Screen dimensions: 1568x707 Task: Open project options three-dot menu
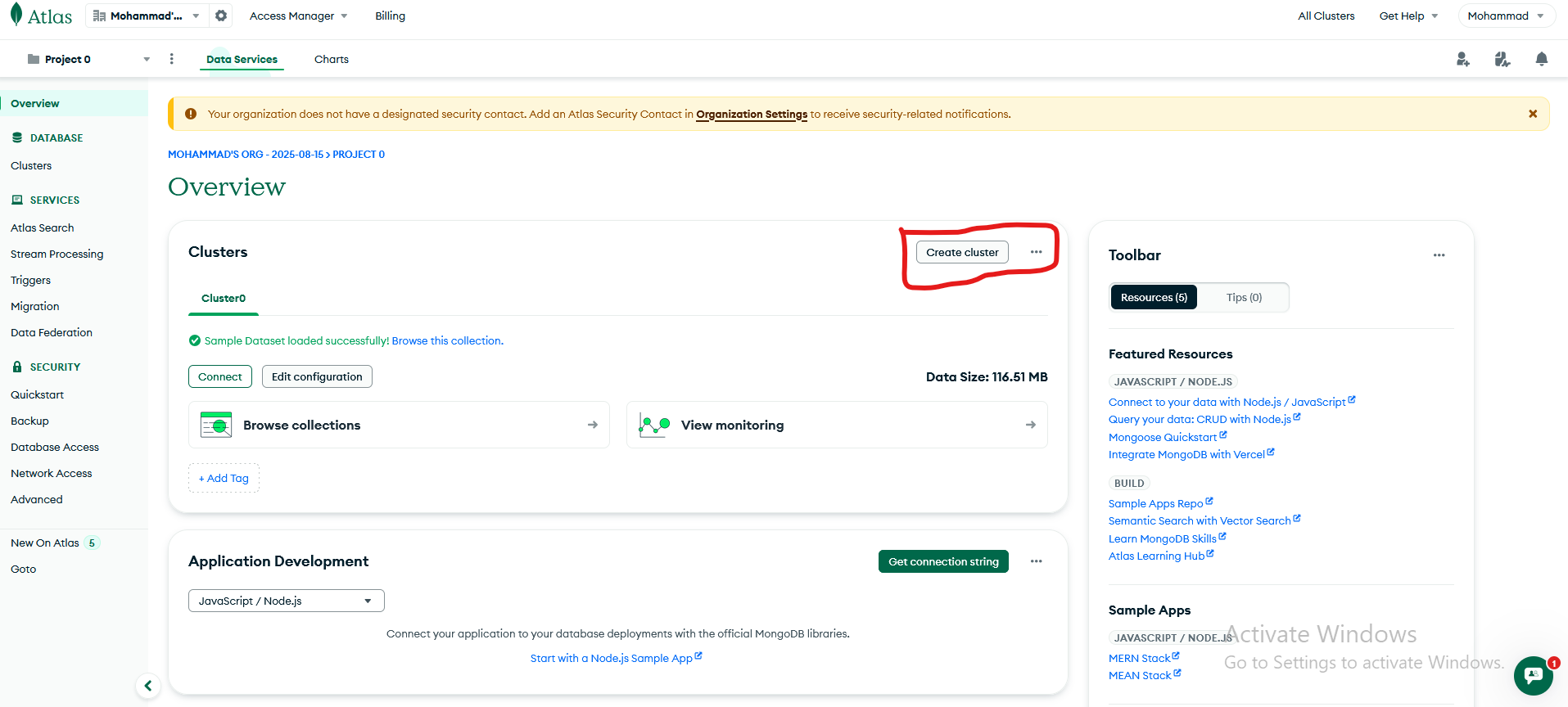(x=171, y=59)
